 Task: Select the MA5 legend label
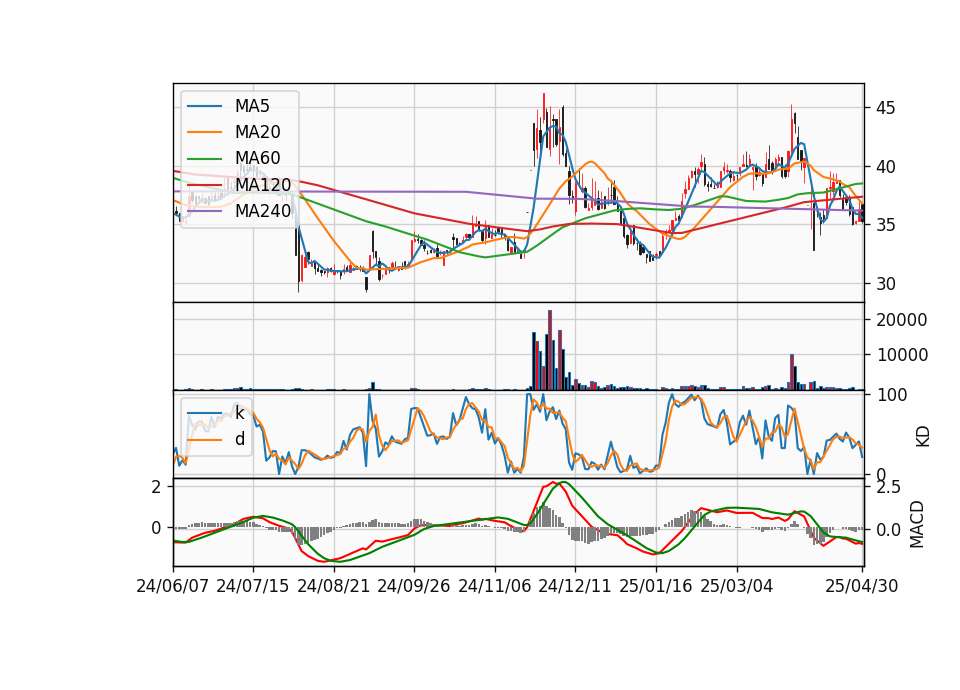(252, 106)
